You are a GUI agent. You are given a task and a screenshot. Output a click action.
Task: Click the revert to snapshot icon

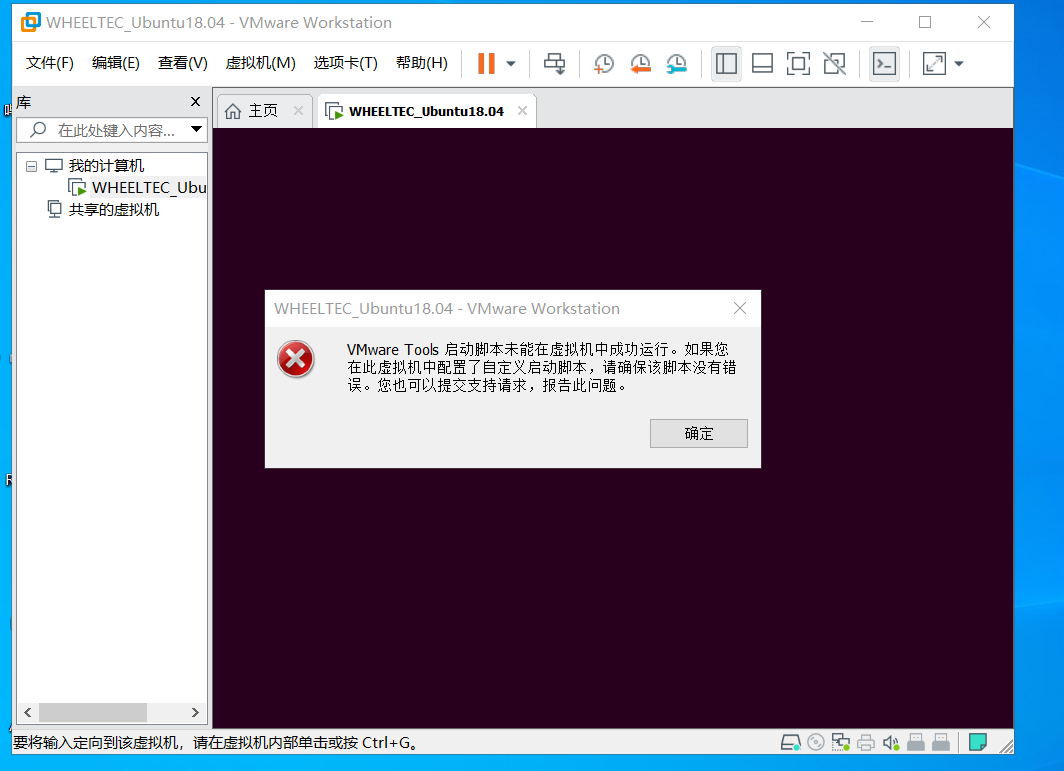(640, 64)
